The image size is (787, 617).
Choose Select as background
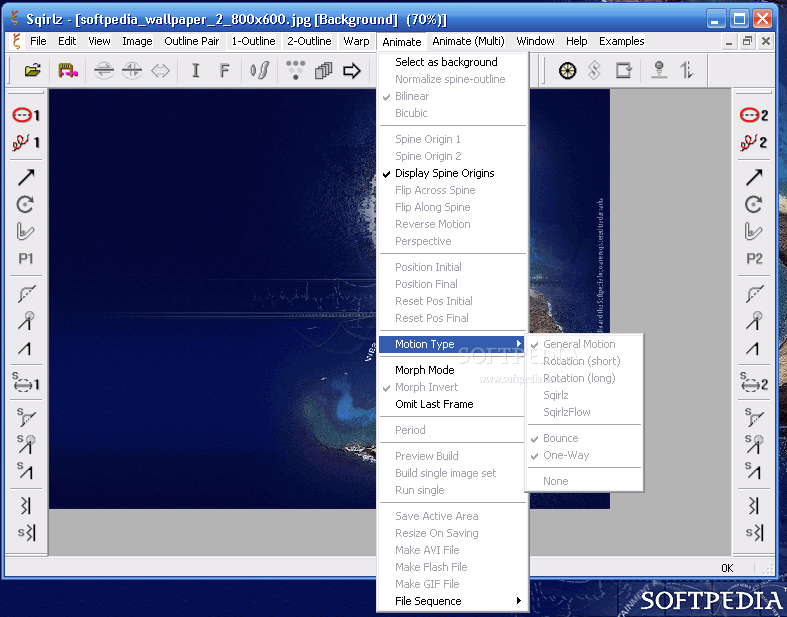tap(446, 62)
